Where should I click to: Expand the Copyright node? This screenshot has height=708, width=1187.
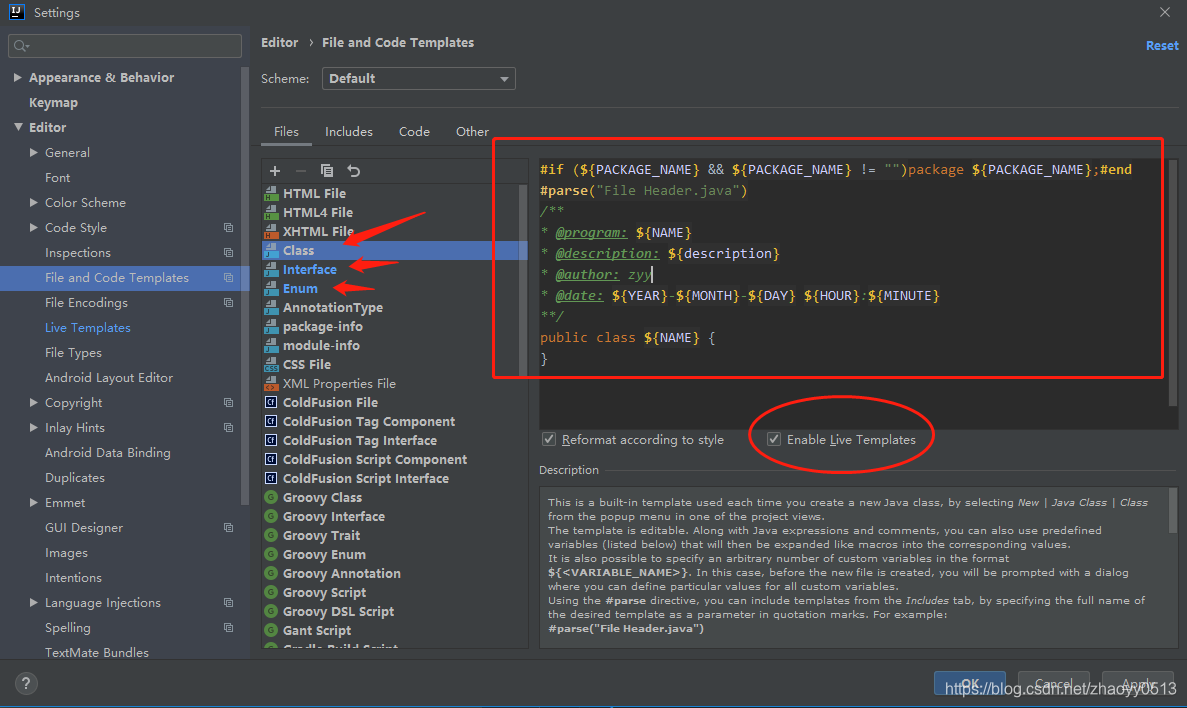[x=33, y=402]
